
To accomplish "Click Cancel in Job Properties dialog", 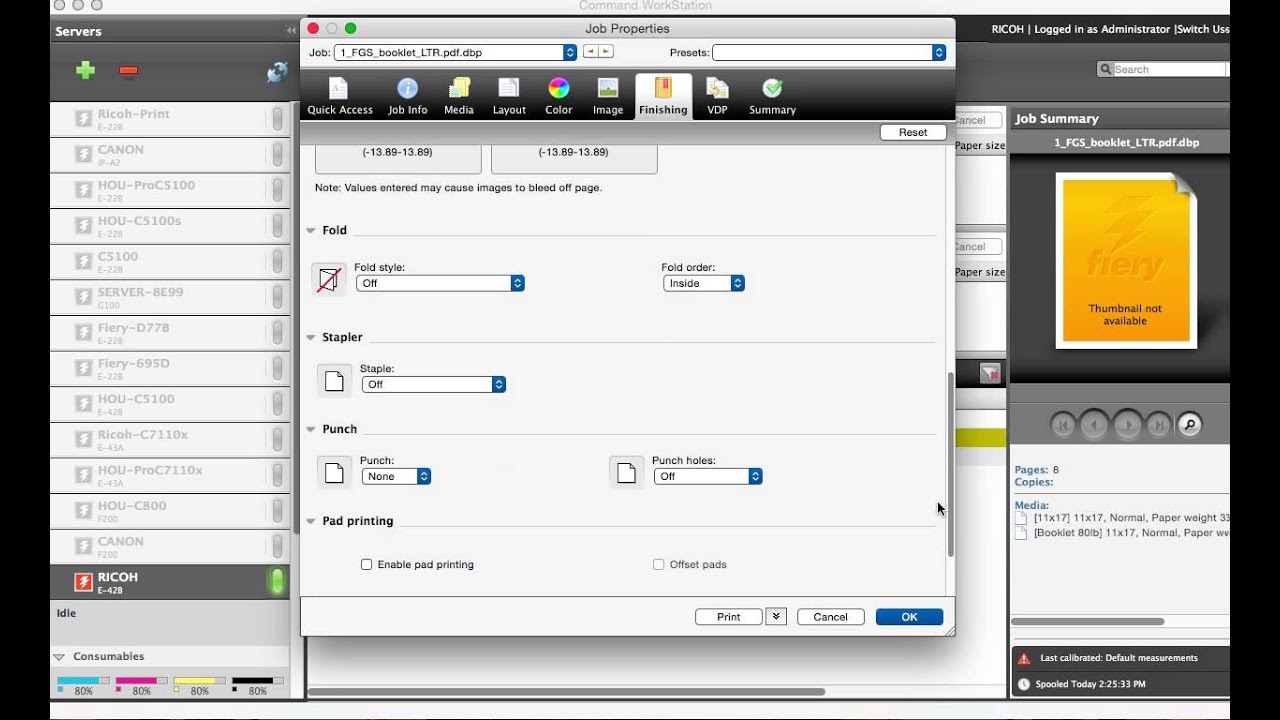I will 830,617.
